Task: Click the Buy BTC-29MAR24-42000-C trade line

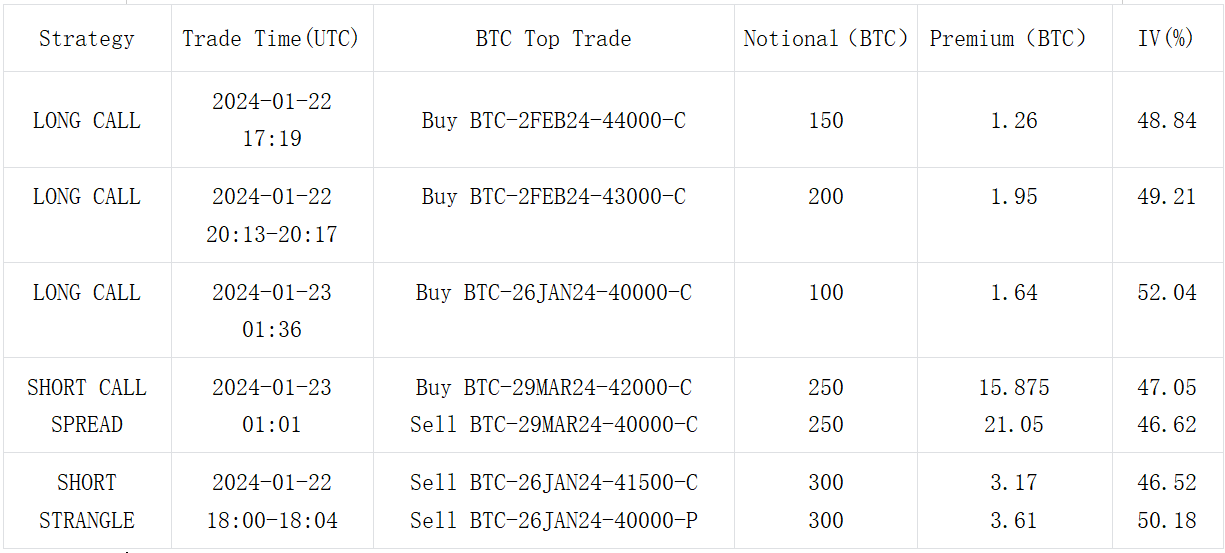Action: (553, 388)
